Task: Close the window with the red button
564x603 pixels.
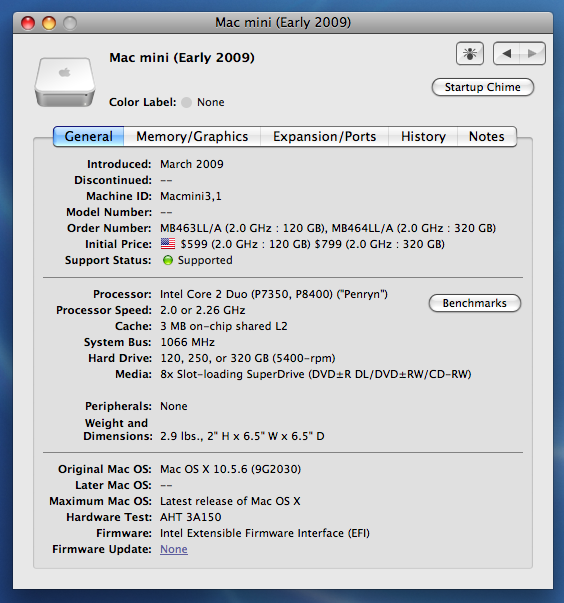Action: pos(28,23)
